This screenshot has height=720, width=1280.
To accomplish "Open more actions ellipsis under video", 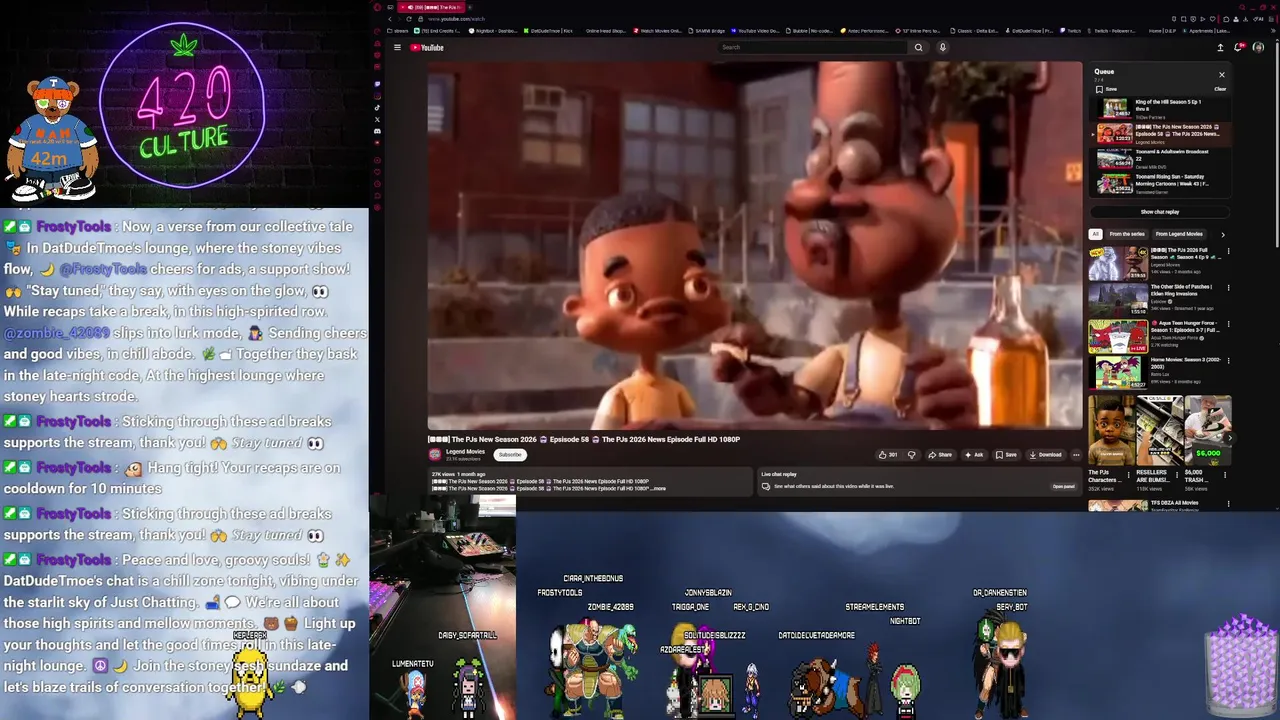I will pyautogui.click(x=1076, y=455).
